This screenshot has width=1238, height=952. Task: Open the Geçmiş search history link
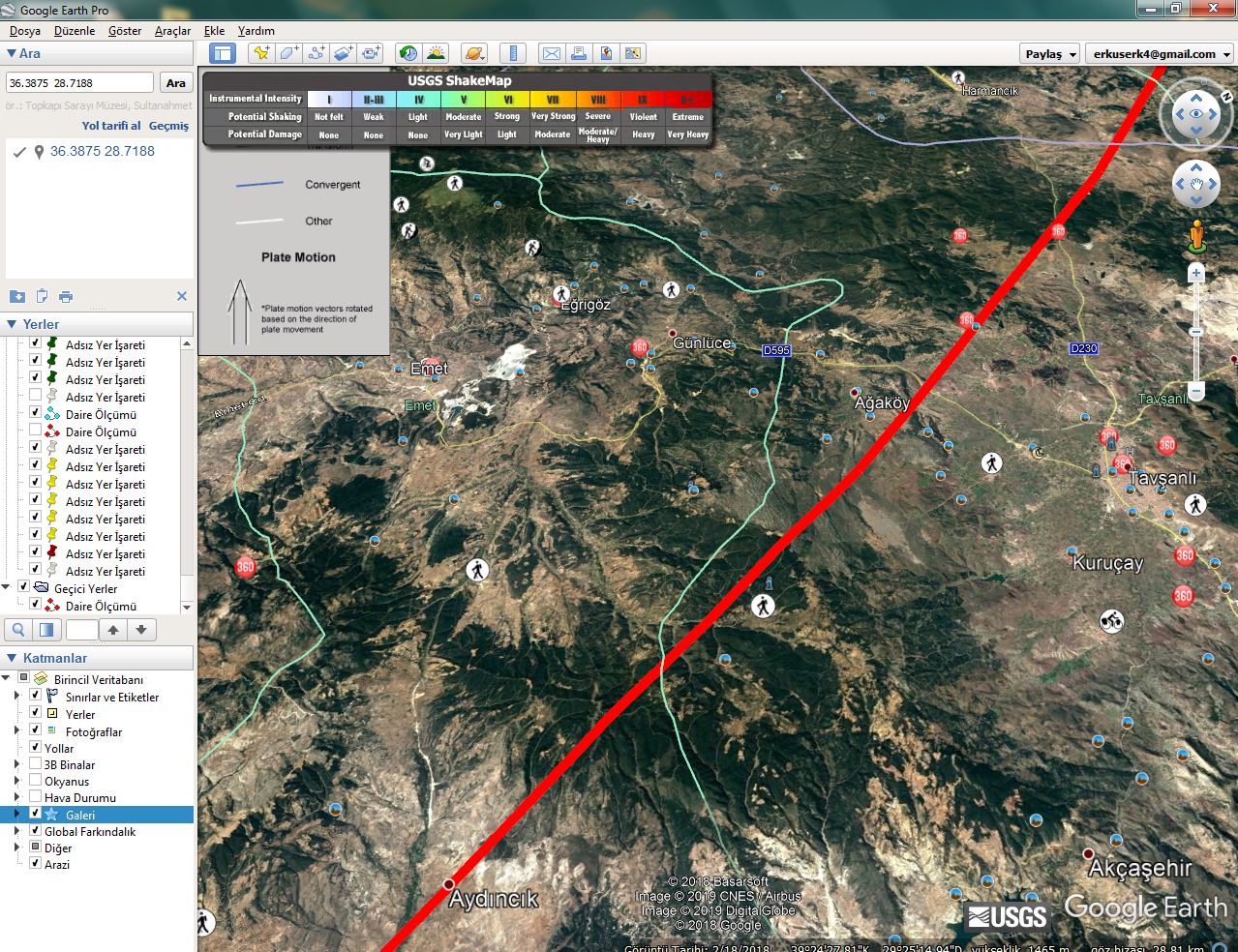pos(169,126)
